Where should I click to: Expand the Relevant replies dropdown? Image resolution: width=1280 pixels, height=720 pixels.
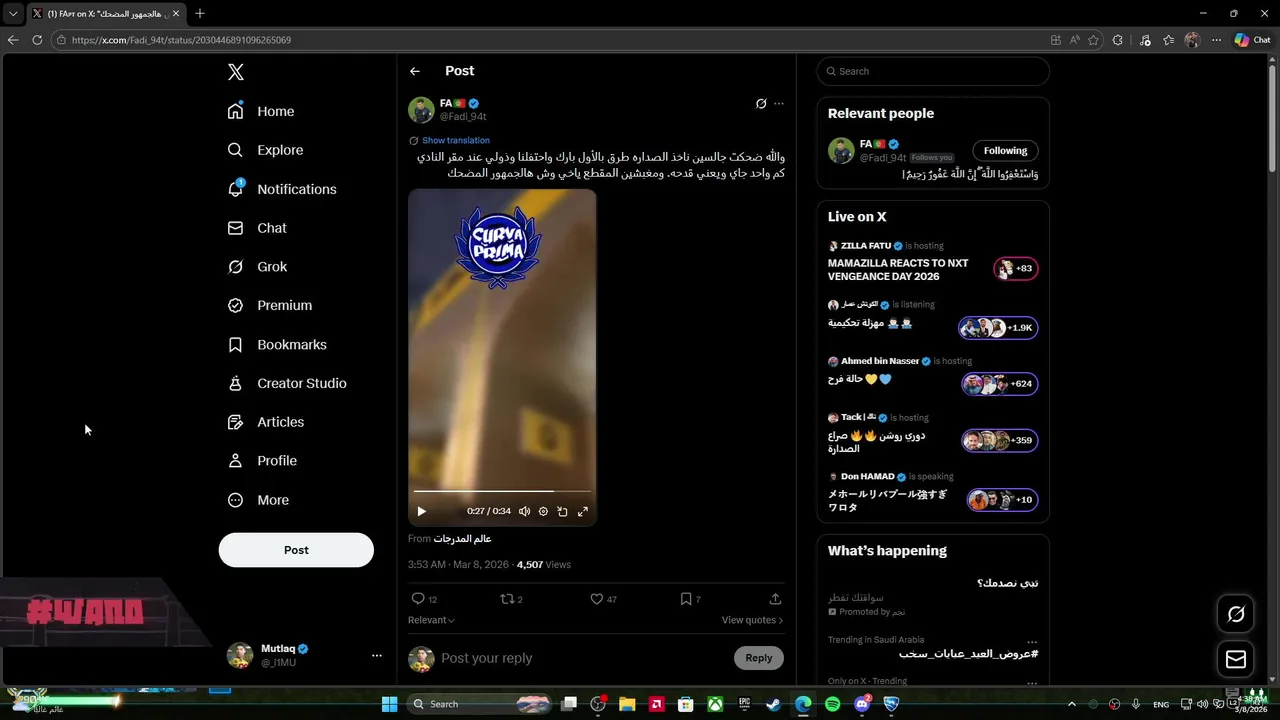click(x=431, y=620)
